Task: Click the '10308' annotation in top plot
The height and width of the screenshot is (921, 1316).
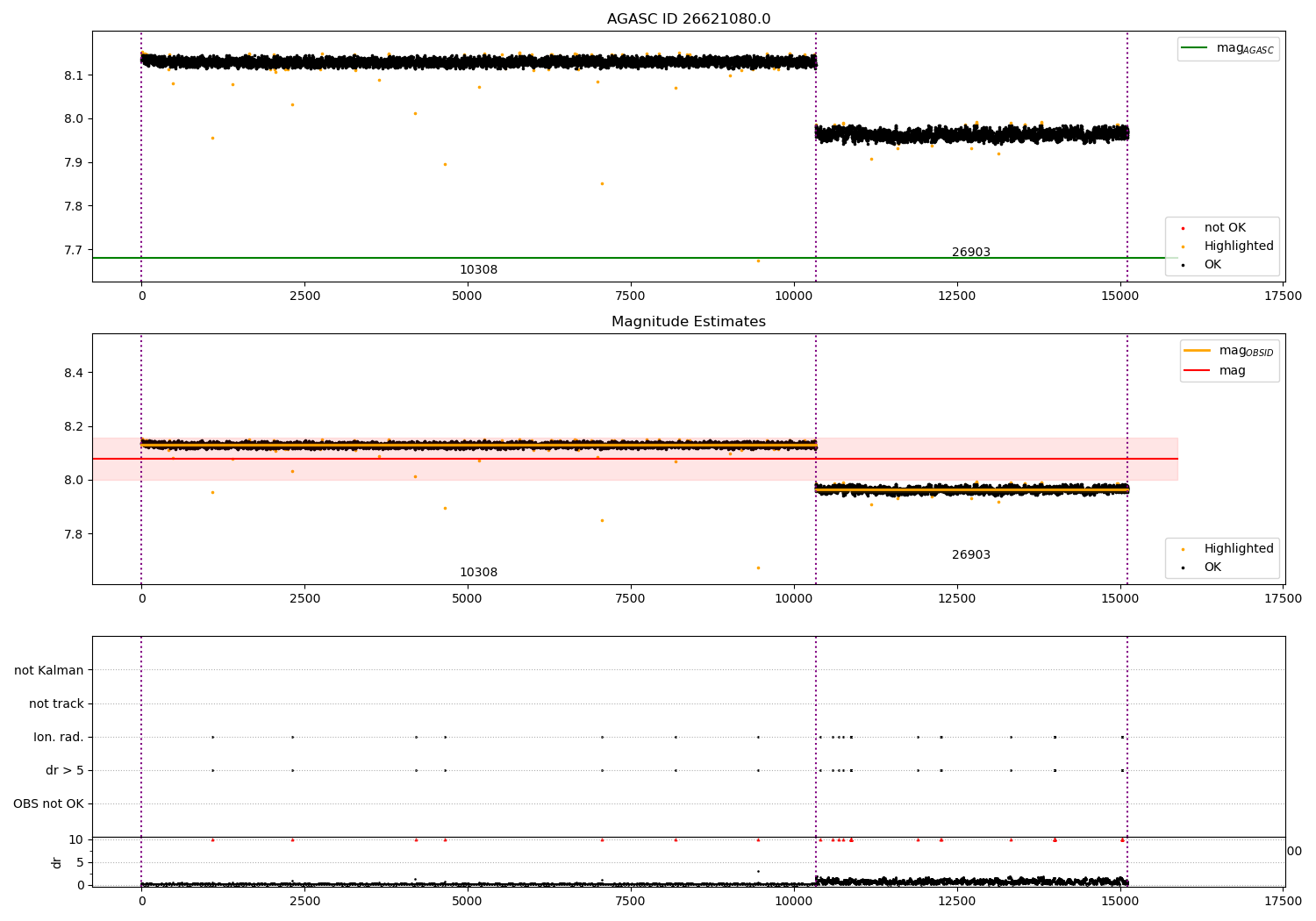Action: click(x=478, y=270)
